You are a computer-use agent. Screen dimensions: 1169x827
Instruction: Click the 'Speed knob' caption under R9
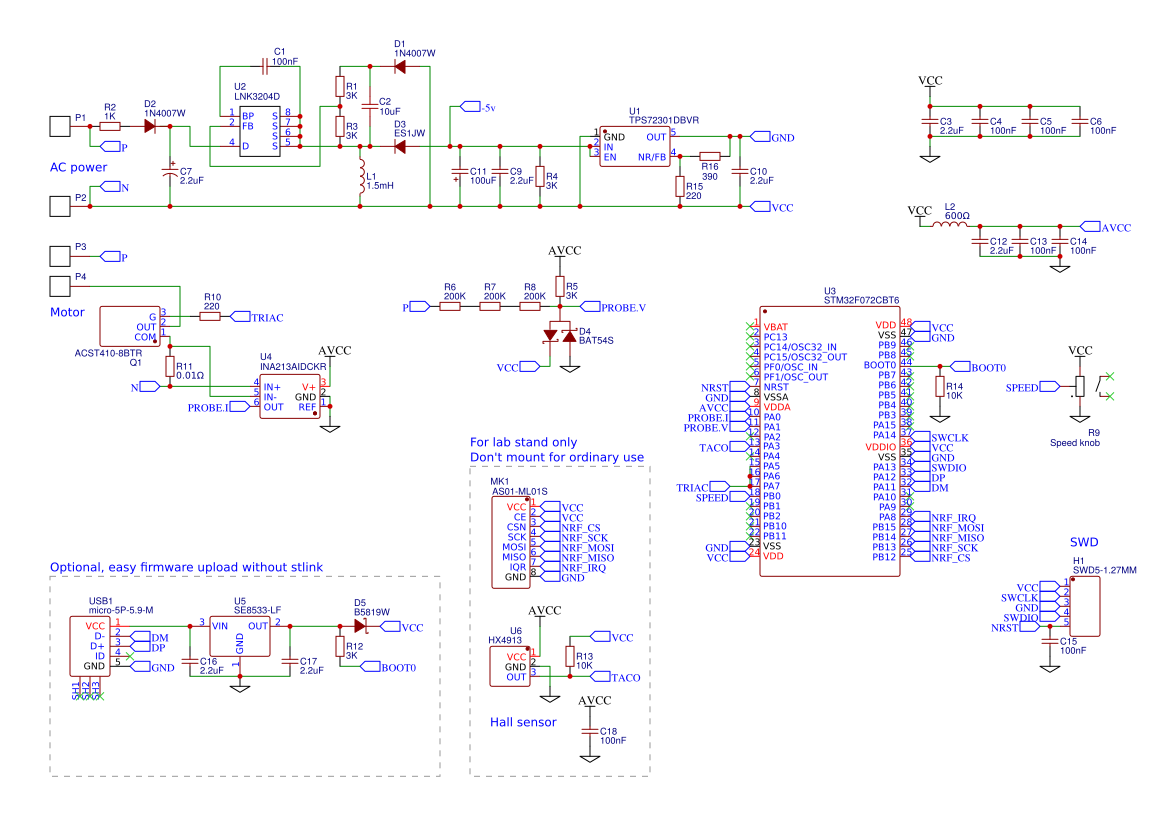pyautogui.click(x=1075, y=443)
